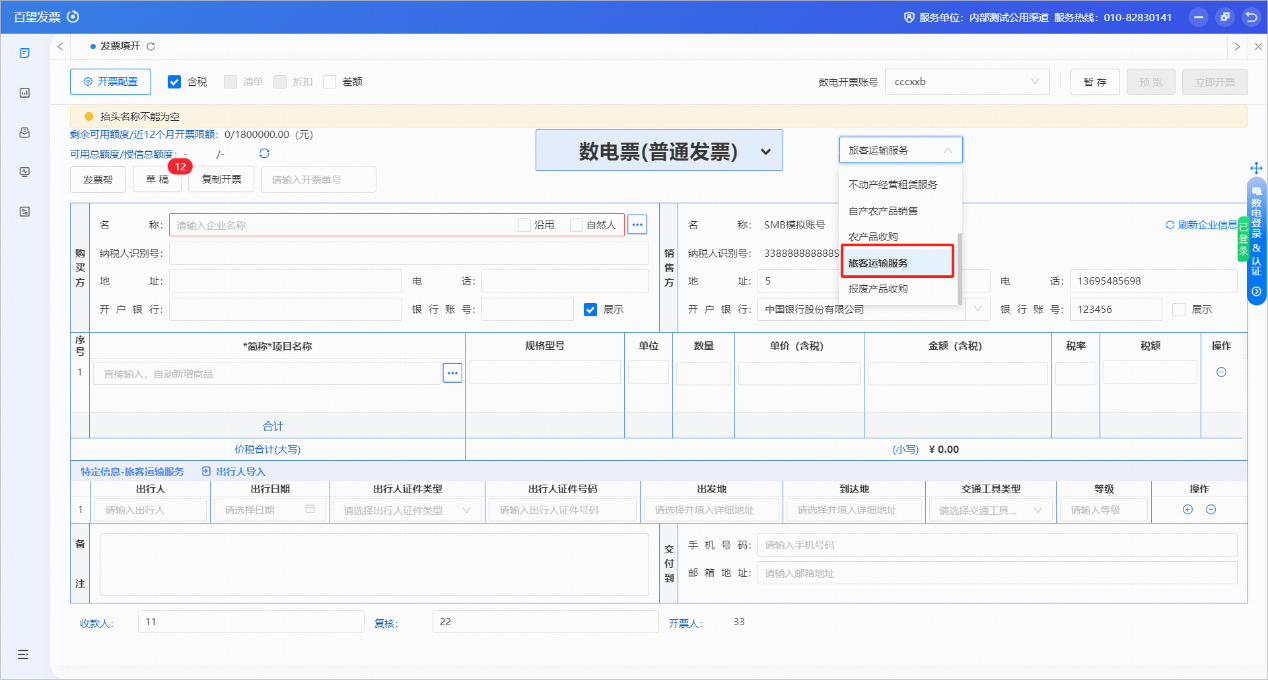Screen dimensions: 1268x680
Task: Collapse the 旅客运输服务 business type dropdown
Action: tap(901, 150)
